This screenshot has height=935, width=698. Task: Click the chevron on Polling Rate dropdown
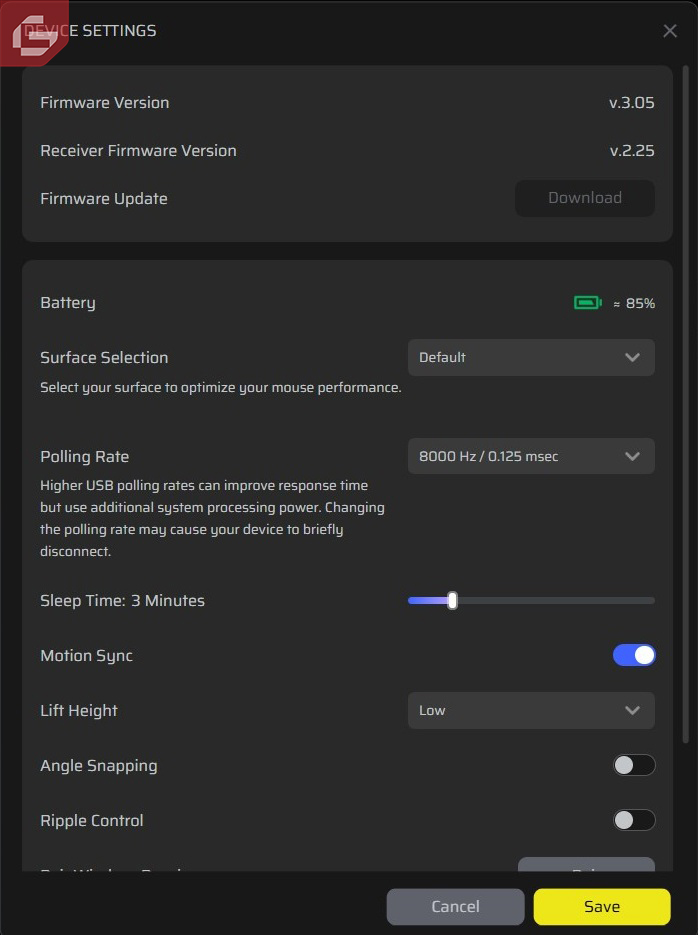632,456
